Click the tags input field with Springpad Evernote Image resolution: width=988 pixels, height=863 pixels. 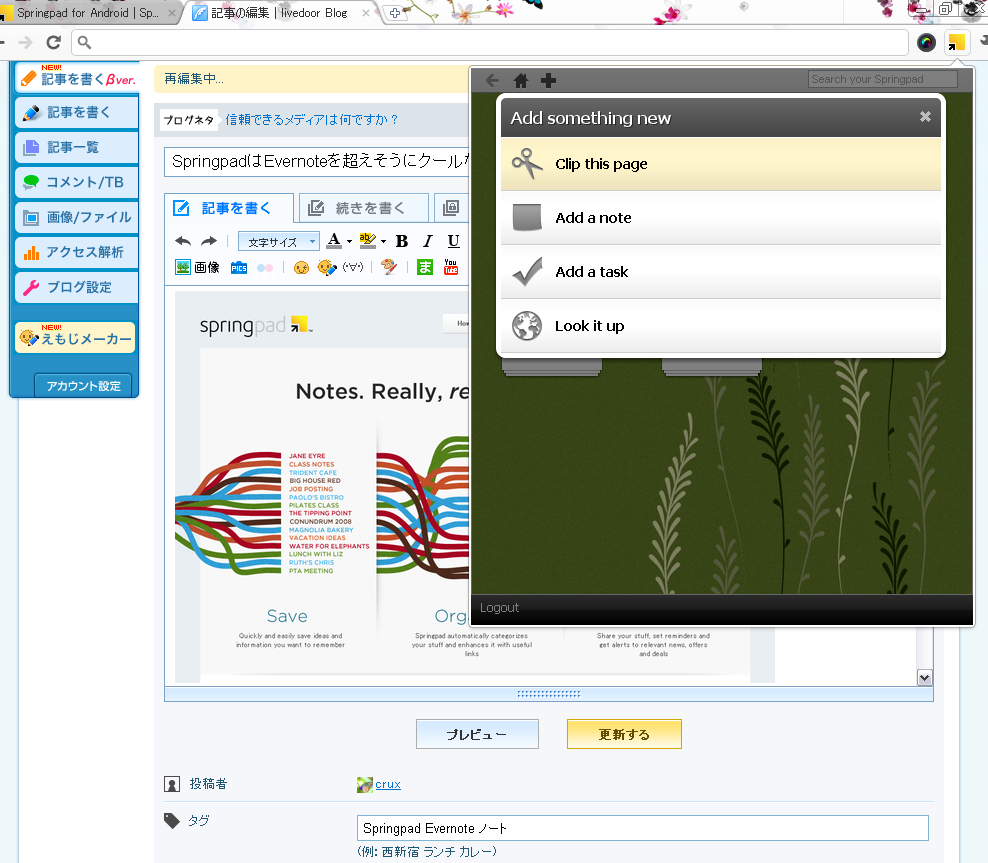pyautogui.click(x=643, y=828)
